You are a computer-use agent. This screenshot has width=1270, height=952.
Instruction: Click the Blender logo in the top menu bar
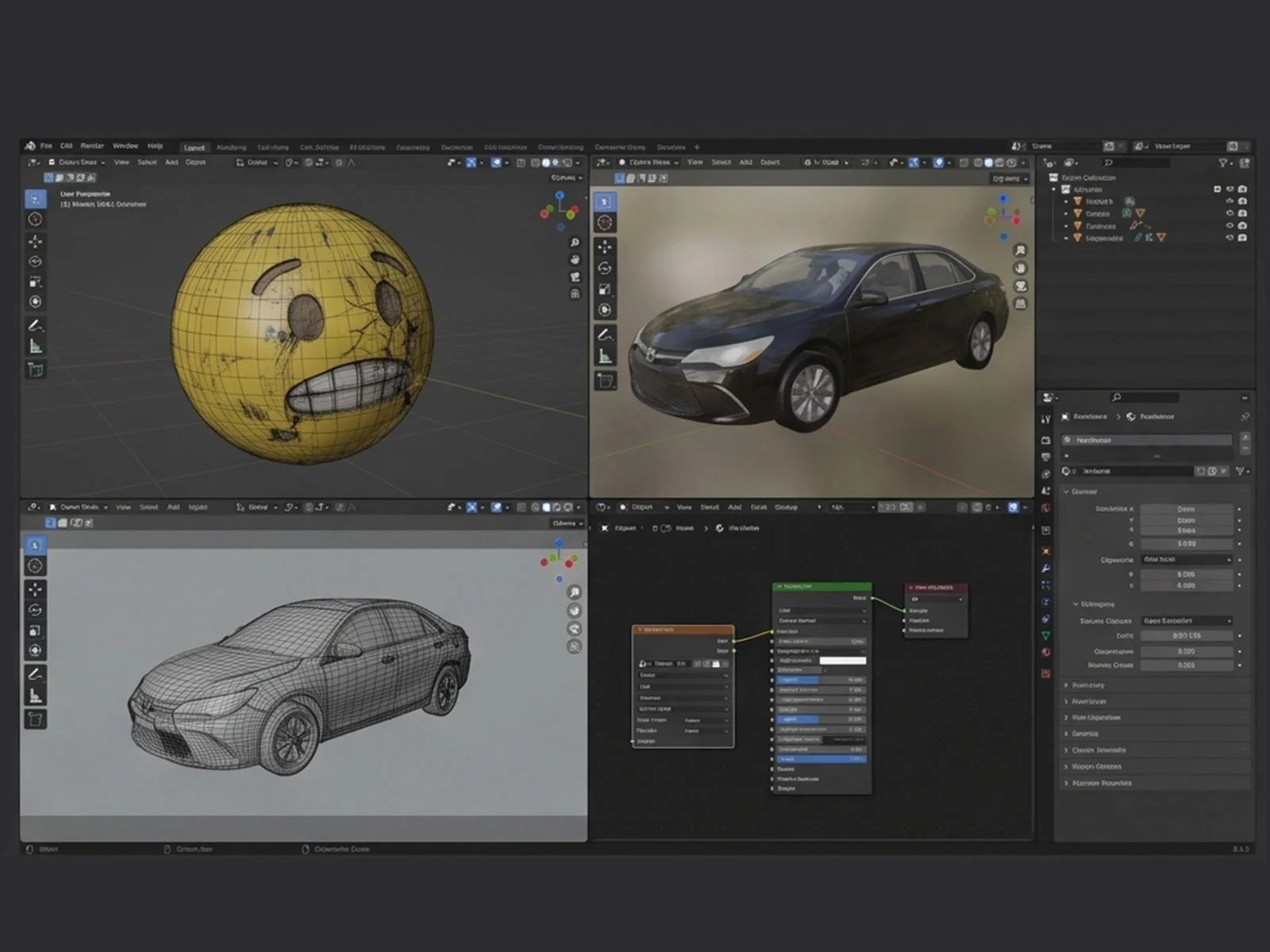(x=30, y=146)
